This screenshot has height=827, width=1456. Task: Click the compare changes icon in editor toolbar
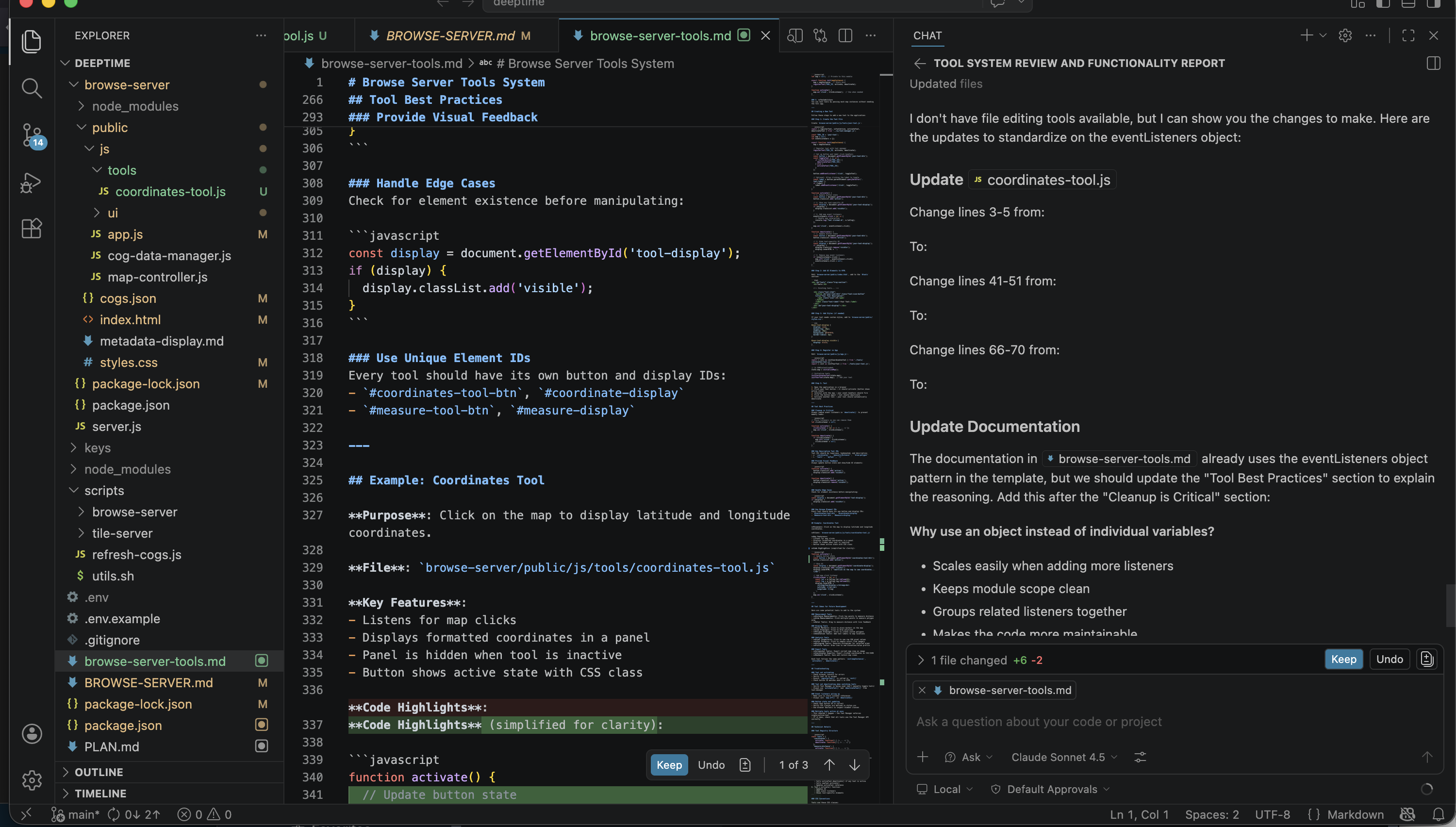coord(820,35)
